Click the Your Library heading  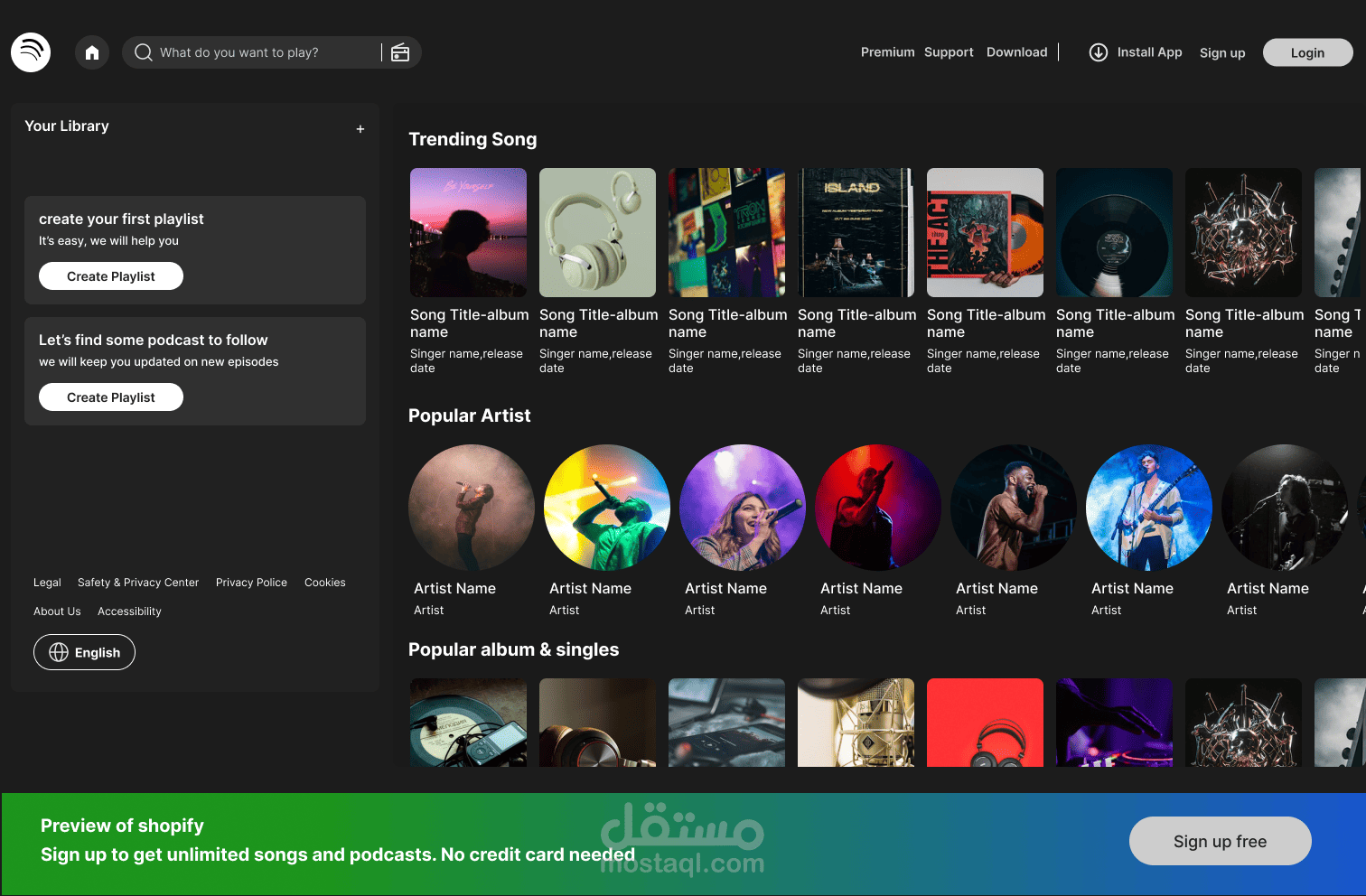[x=67, y=126]
